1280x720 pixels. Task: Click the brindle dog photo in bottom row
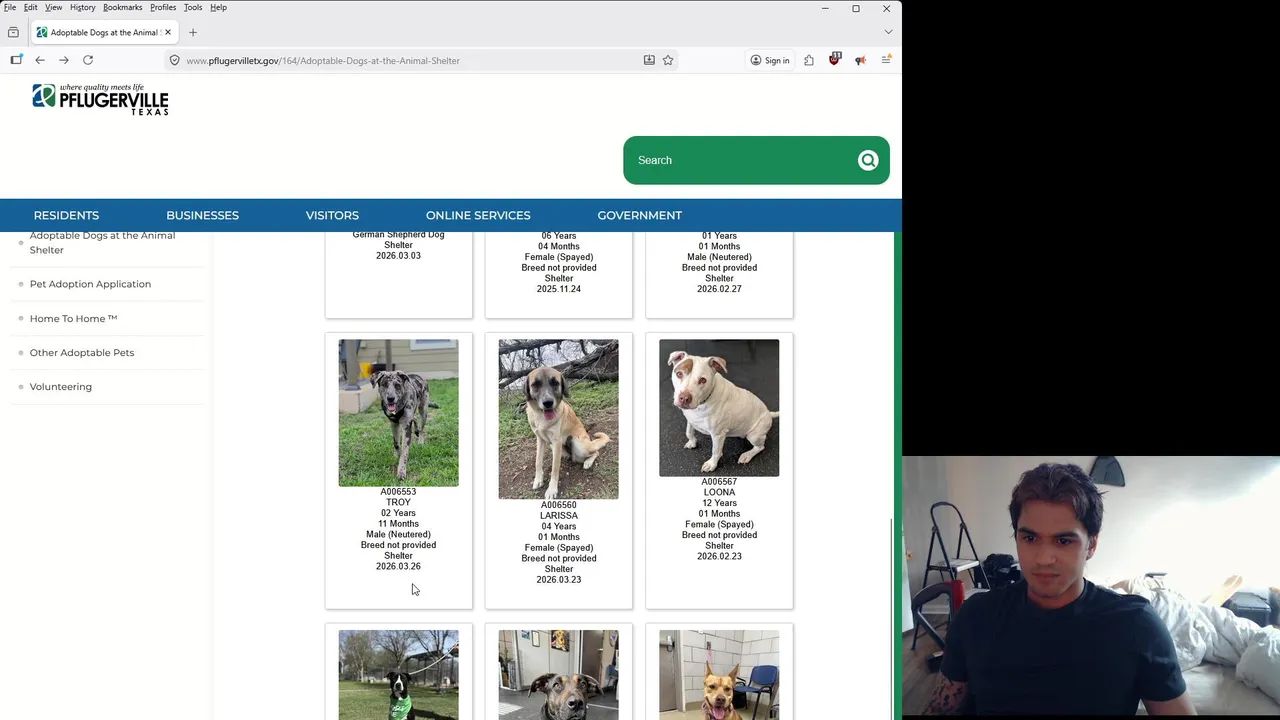(x=559, y=675)
